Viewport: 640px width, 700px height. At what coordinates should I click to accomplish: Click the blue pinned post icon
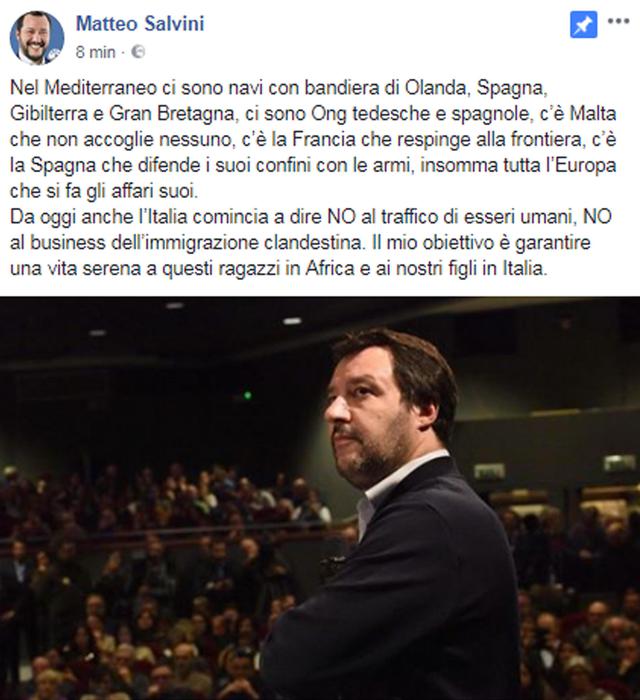[584, 25]
